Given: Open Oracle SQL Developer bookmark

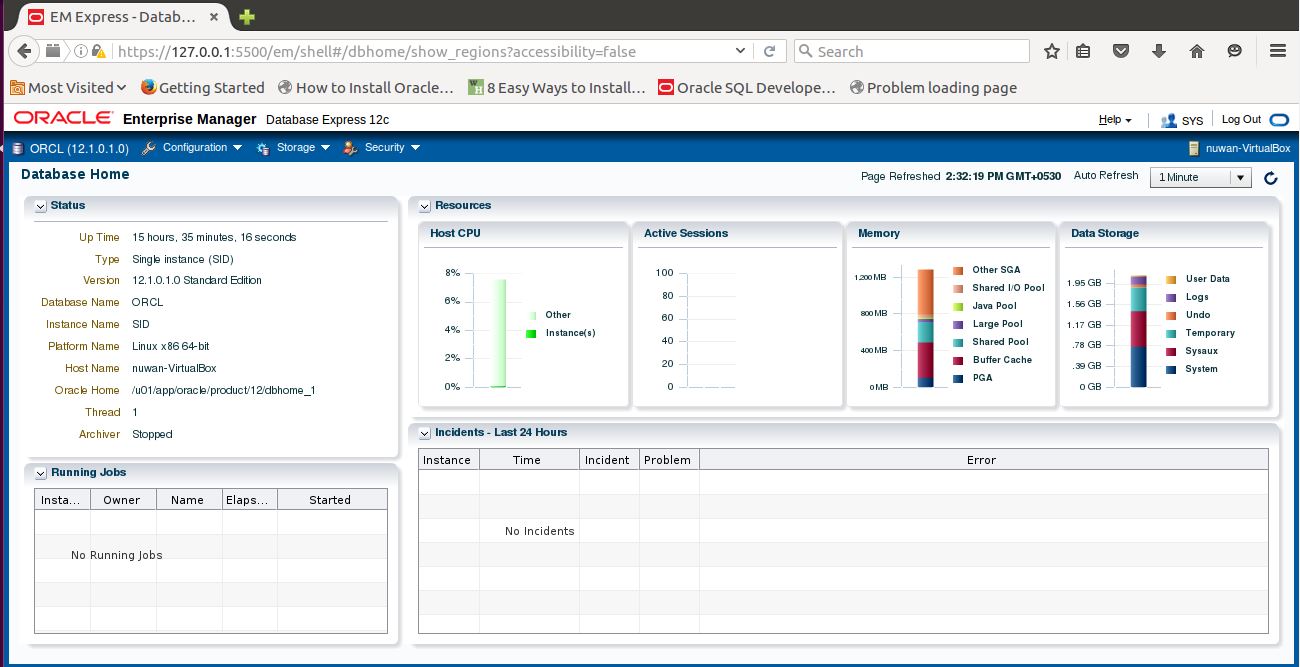Looking at the screenshot, I should [x=747, y=88].
